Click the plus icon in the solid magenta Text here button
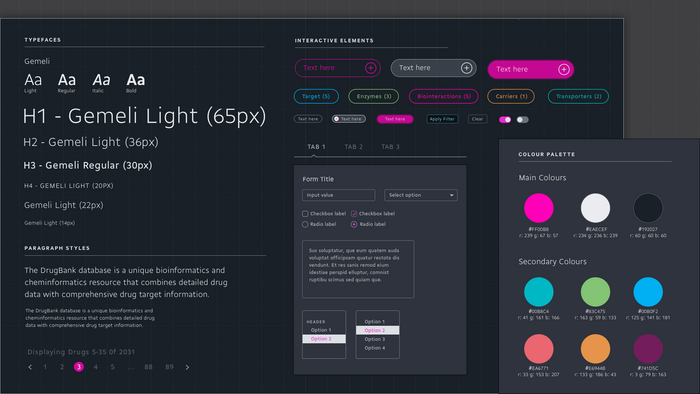 [564, 70]
